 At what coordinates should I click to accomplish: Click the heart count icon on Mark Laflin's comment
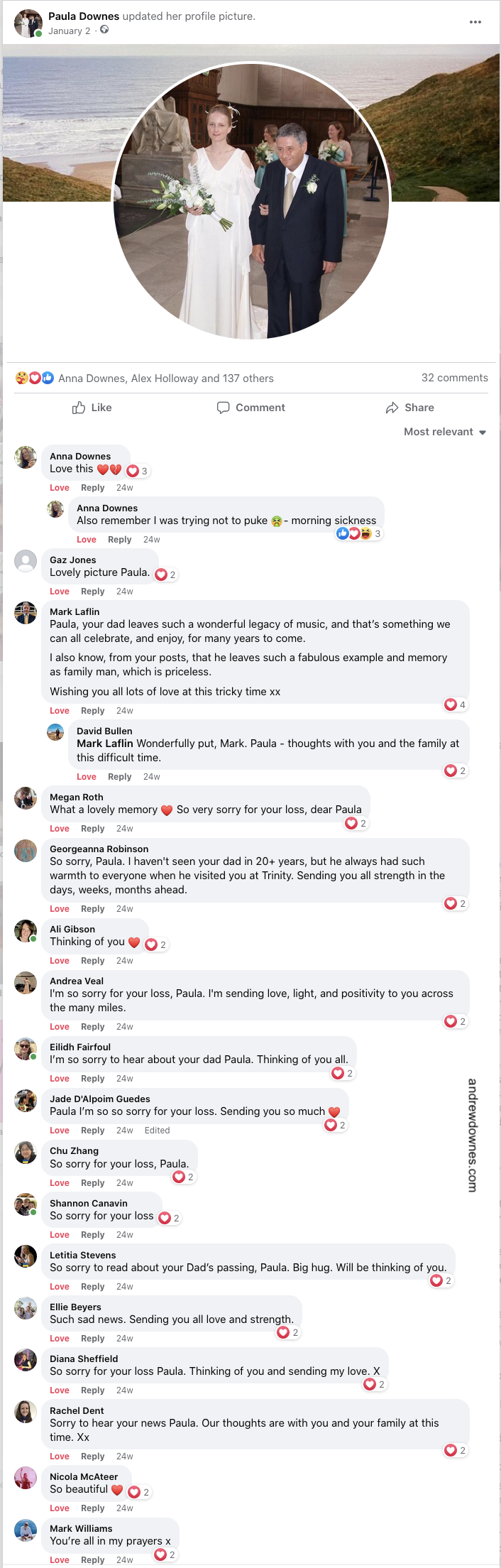pyautogui.click(x=453, y=704)
